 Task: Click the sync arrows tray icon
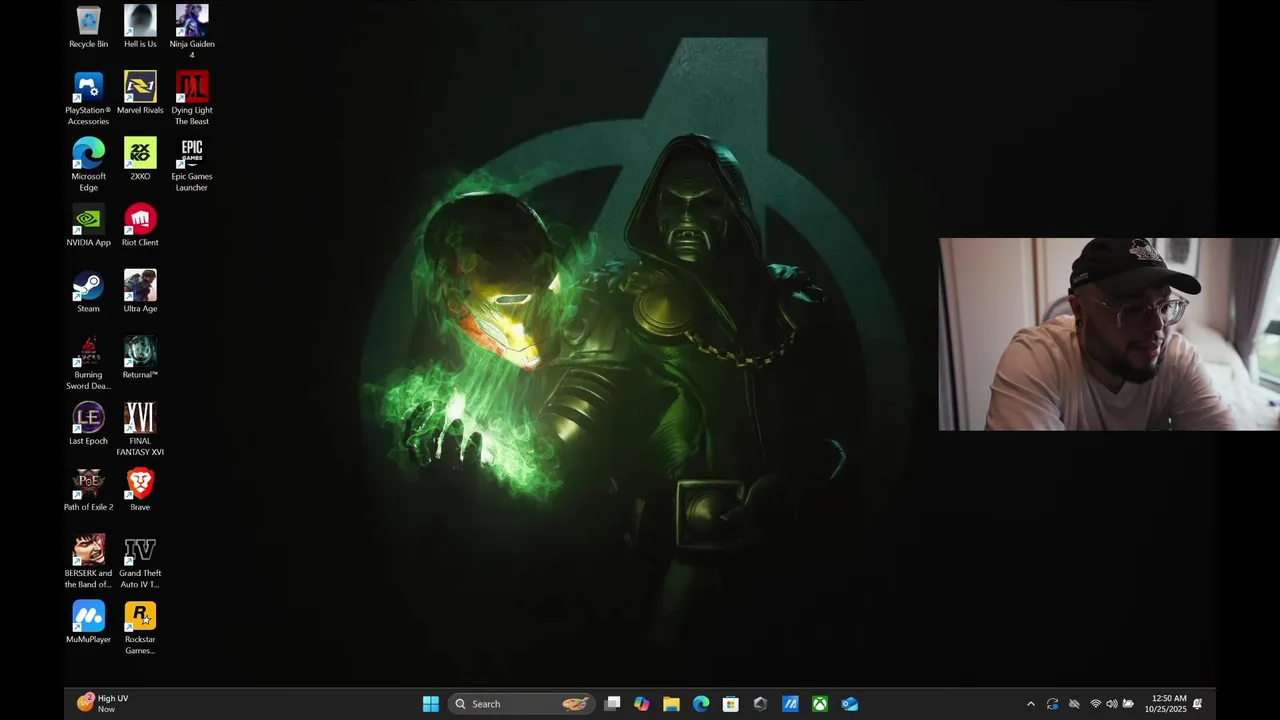tap(1053, 704)
